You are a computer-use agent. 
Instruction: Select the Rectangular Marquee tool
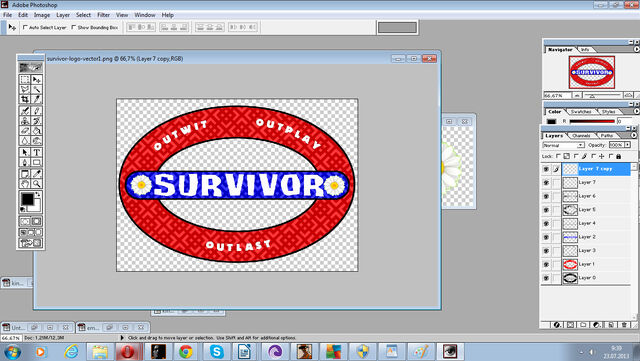tap(25, 79)
